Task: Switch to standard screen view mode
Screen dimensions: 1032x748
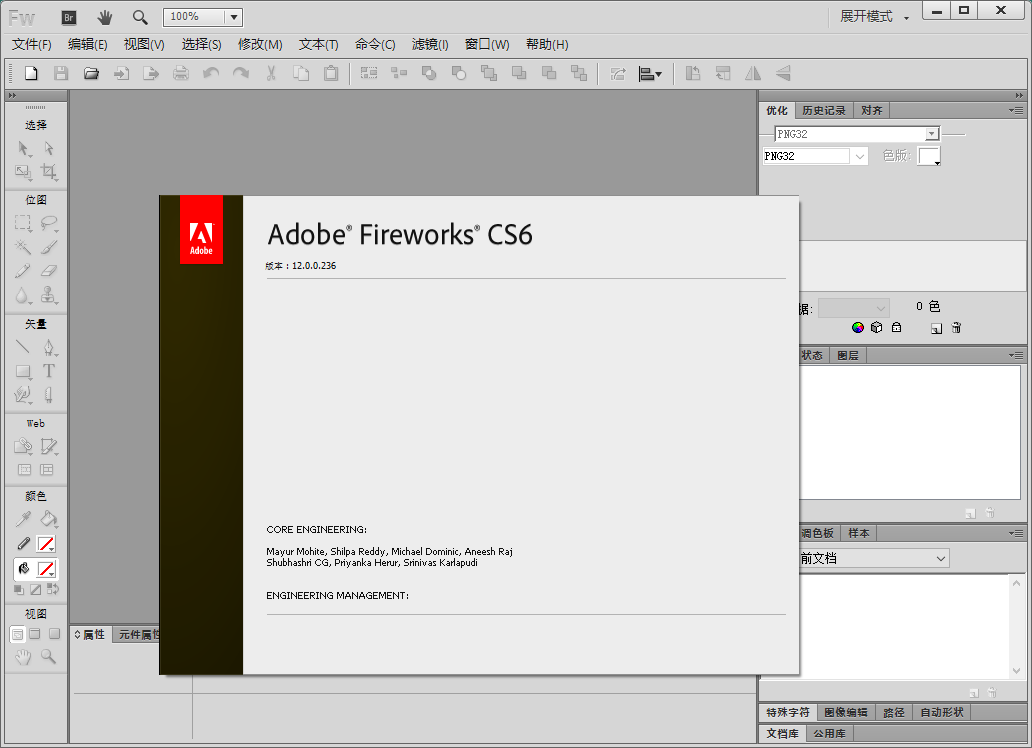Action: click(17, 634)
